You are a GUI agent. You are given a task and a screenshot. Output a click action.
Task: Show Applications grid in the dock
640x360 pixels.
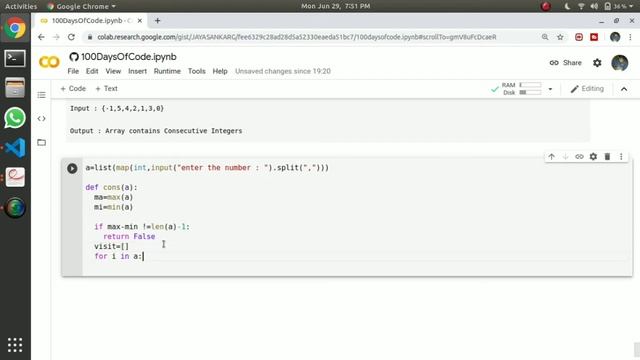pyautogui.click(x=15, y=345)
